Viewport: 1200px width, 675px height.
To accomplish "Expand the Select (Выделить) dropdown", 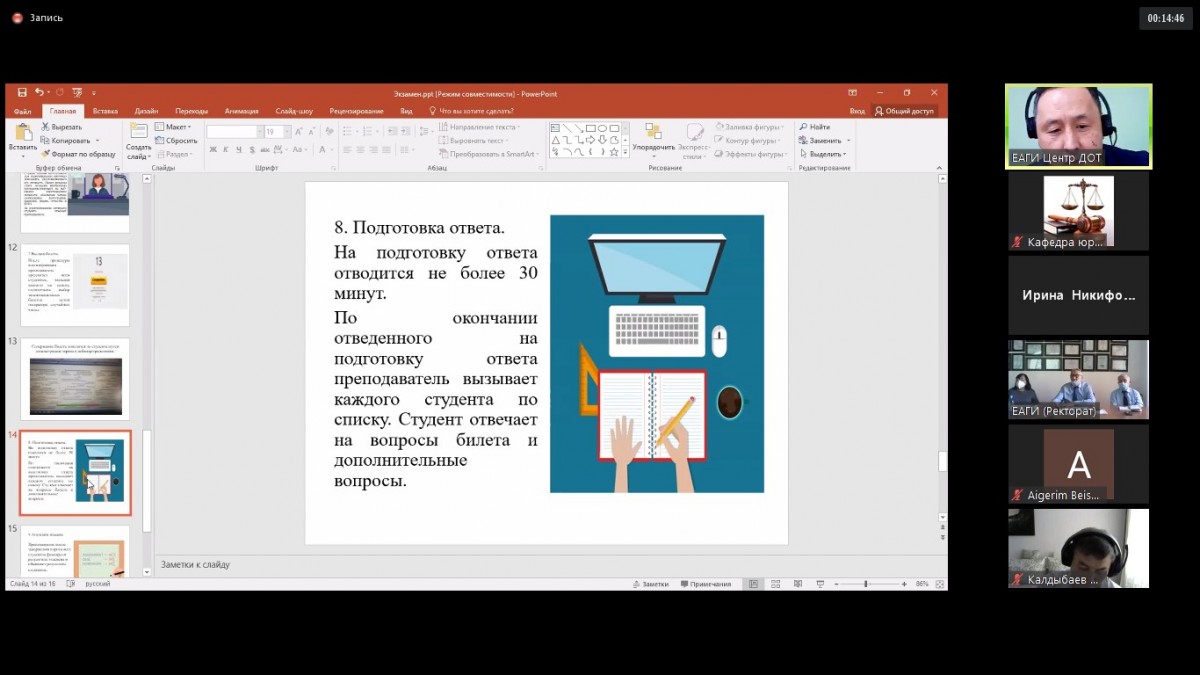I will click(826, 154).
